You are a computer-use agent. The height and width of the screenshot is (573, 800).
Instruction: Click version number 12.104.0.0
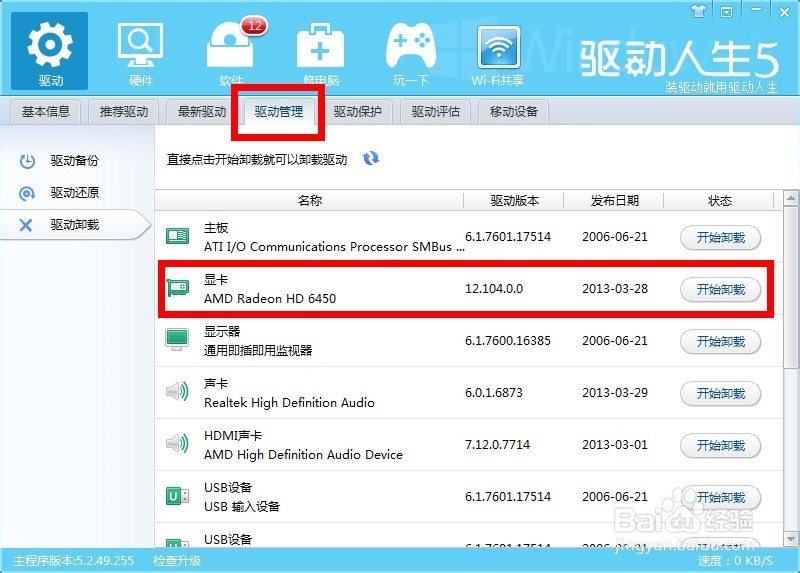point(494,289)
